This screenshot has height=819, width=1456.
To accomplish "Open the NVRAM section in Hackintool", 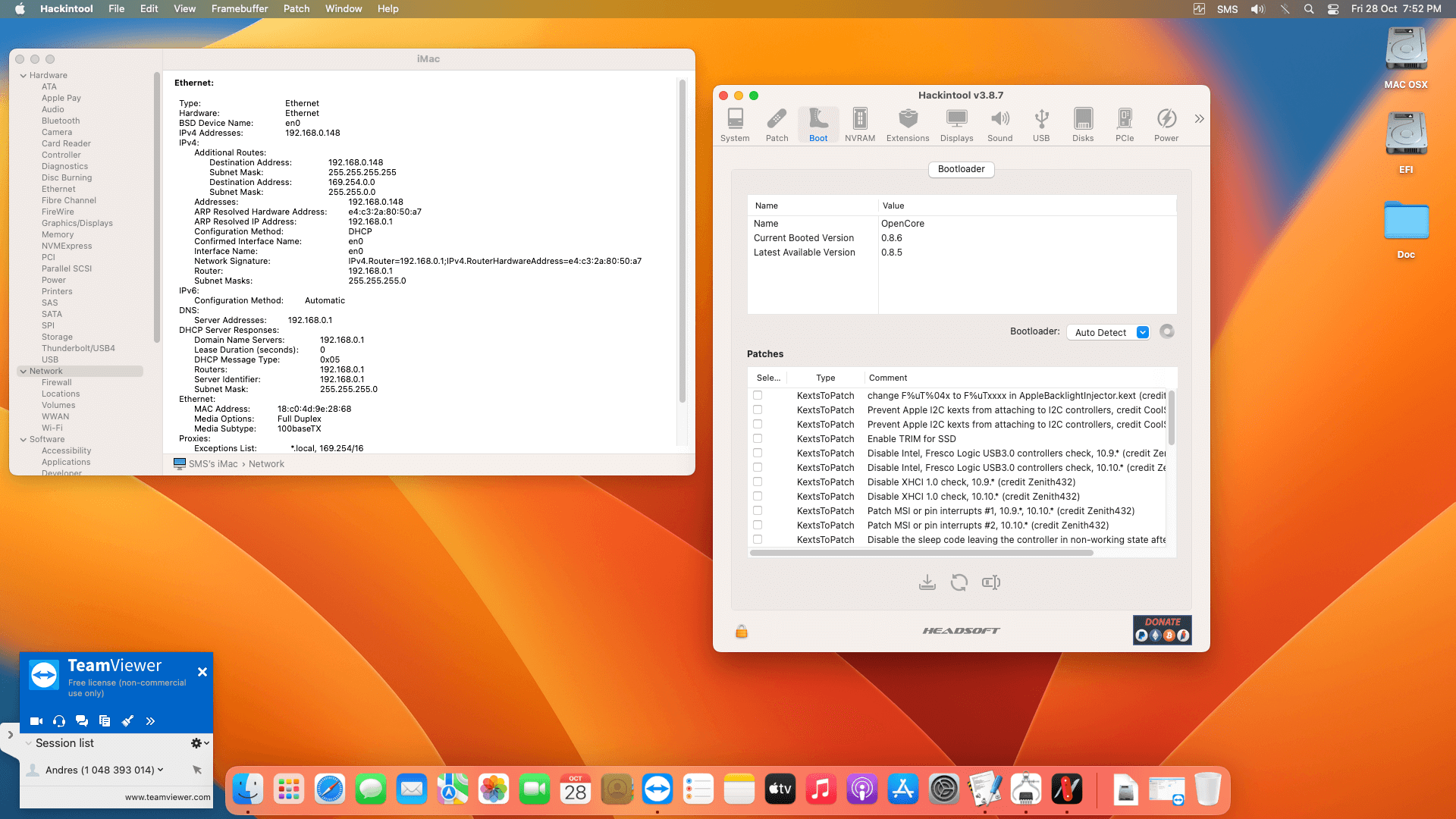I will (859, 124).
